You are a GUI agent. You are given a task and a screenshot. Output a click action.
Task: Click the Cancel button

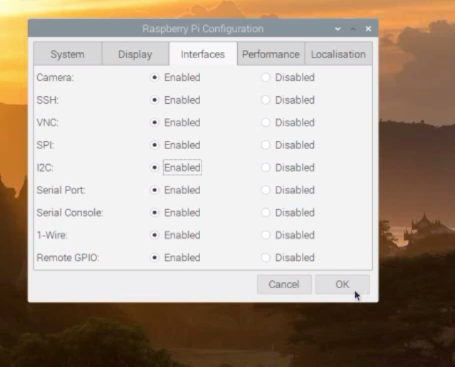click(x=284, y=284)
